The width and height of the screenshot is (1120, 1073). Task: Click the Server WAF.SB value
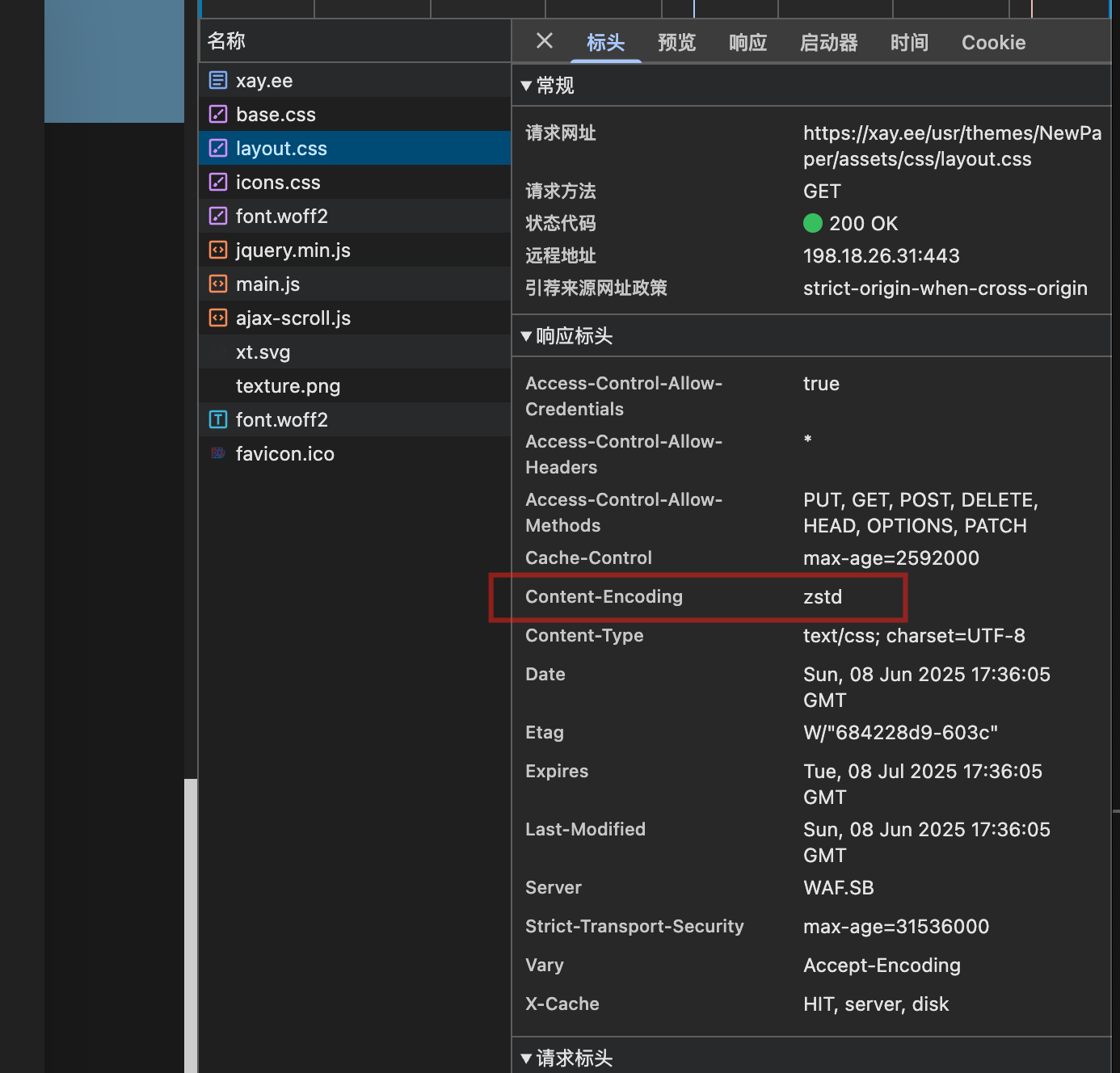coord(839,888)
